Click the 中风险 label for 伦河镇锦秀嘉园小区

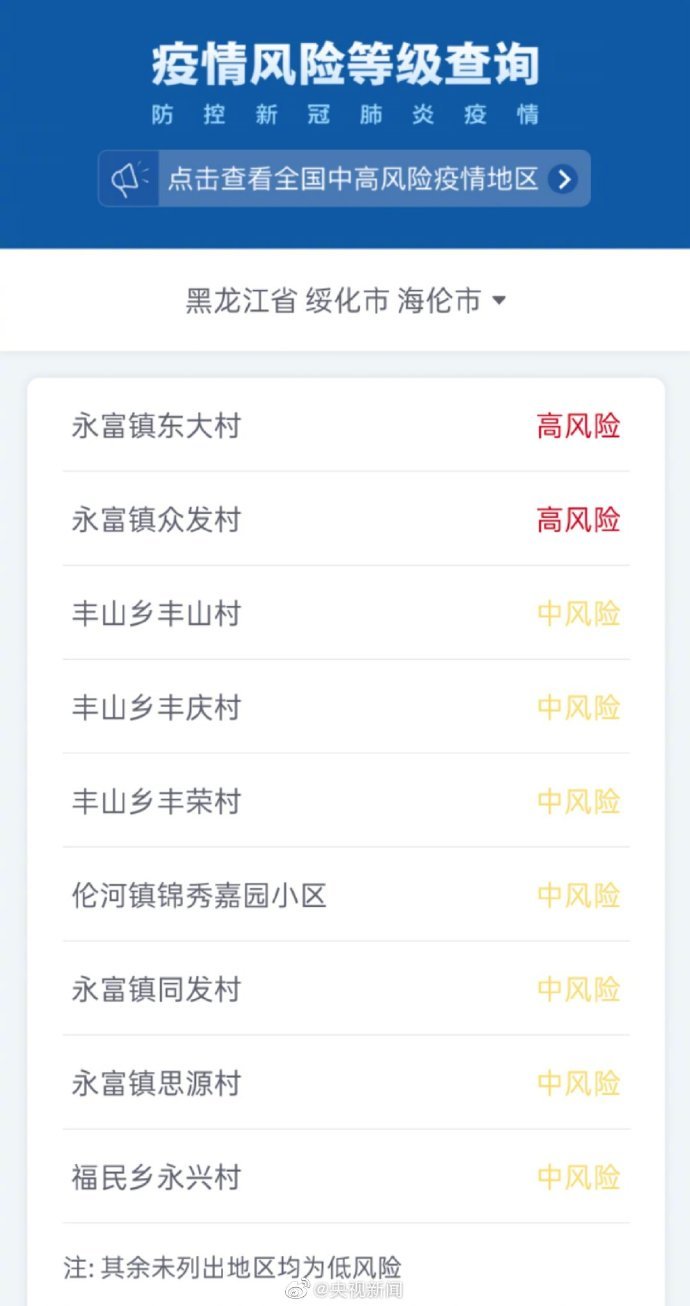click(578, 896)
